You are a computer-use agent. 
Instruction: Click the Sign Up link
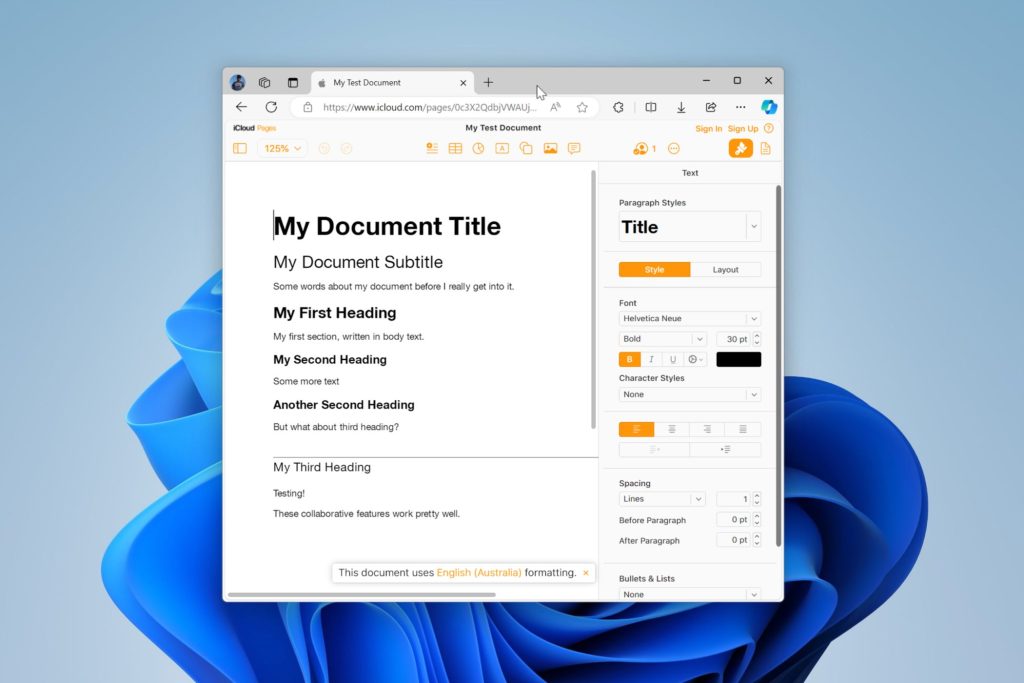[x=743, y=129]
